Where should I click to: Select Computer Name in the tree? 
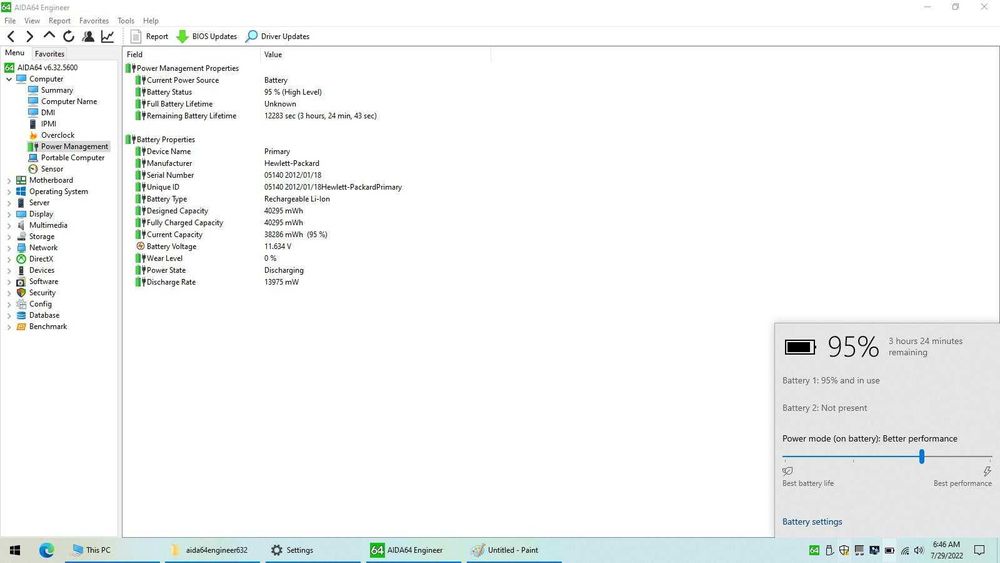click(69, 101)
